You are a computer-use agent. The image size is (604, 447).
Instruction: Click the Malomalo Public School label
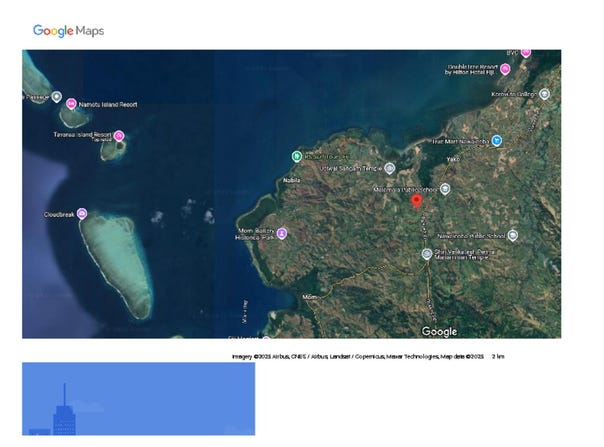pos(405,190)
